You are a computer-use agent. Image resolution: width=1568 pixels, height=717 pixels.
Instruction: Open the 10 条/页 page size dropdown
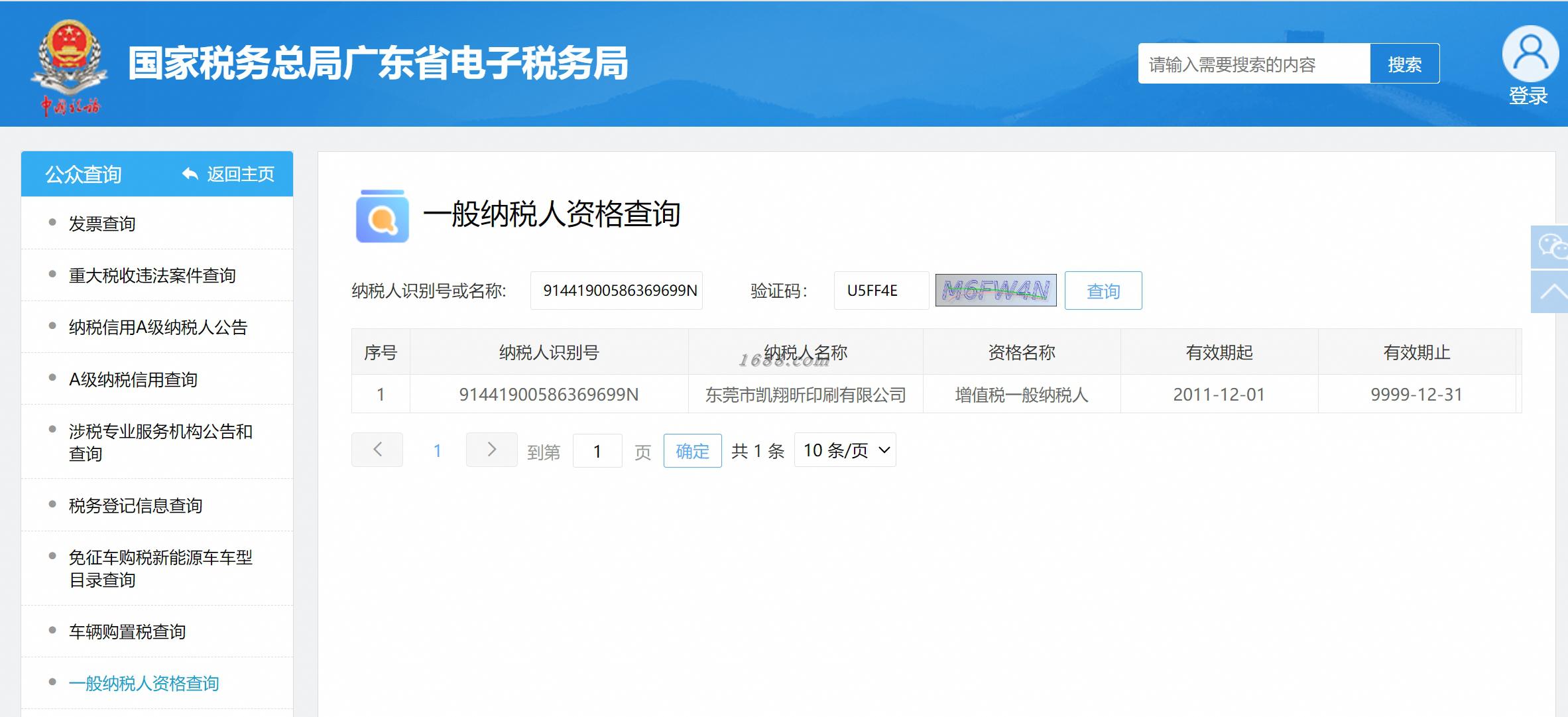click(x=845, y=450)
